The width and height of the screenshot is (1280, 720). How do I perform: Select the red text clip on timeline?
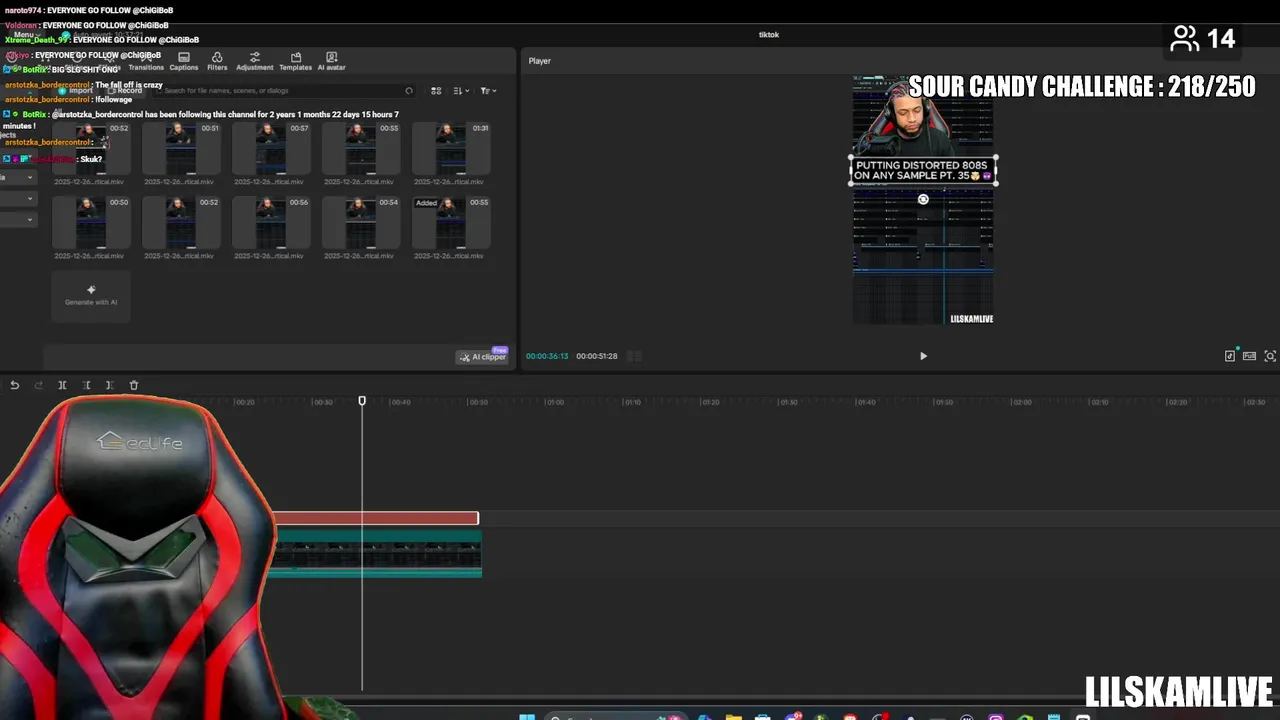point(376,518)
